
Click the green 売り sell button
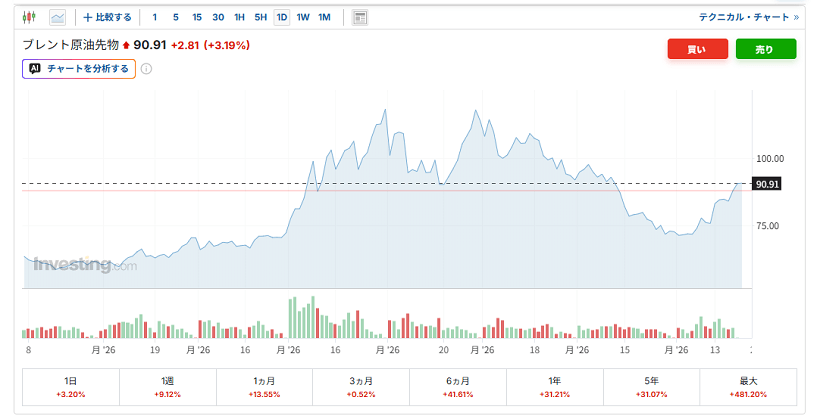tap(766, 49)
